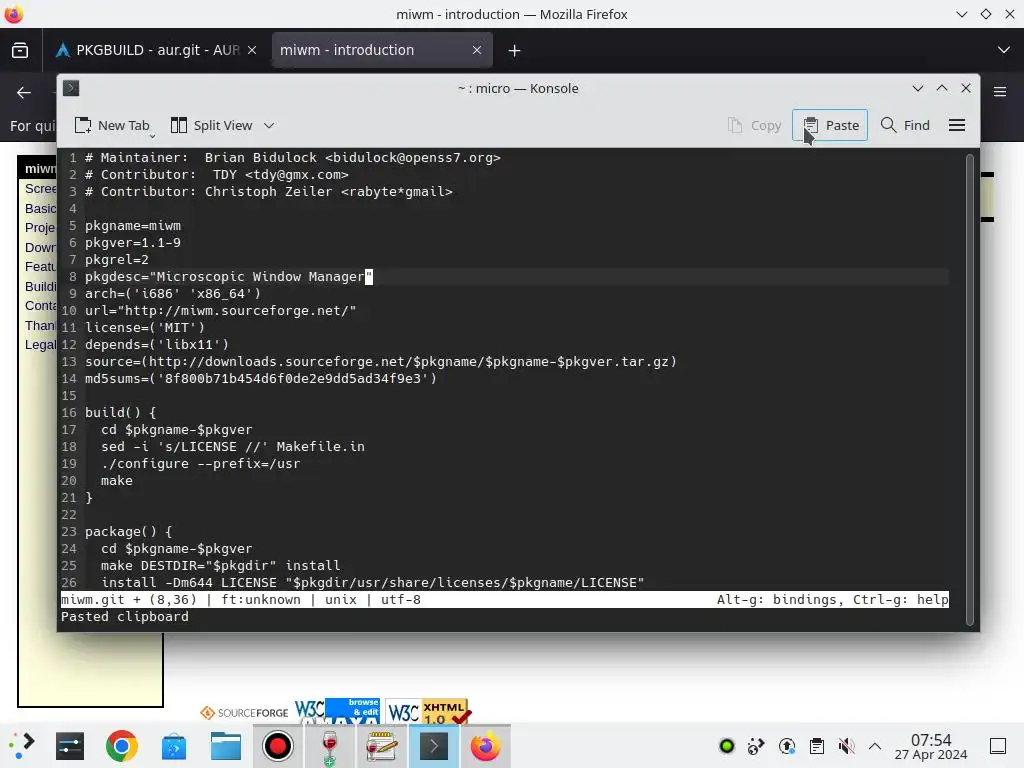Click the Konsole vertical scrollbar

tap(969, 390)
